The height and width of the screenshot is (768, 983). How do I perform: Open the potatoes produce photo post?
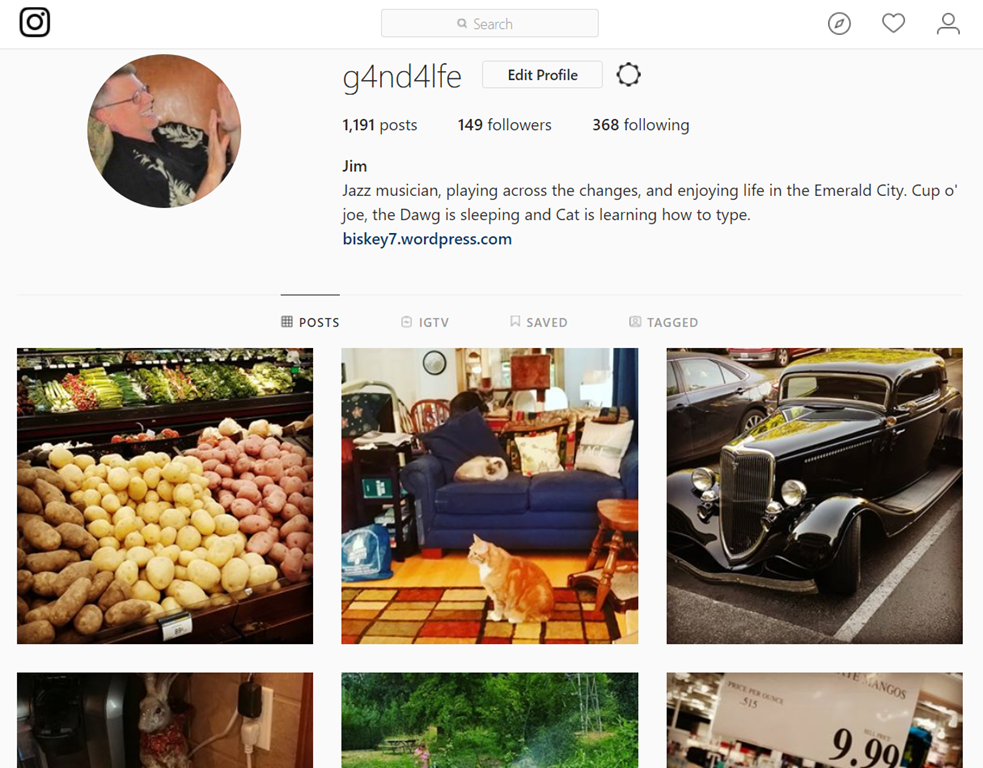pos(165,496)
